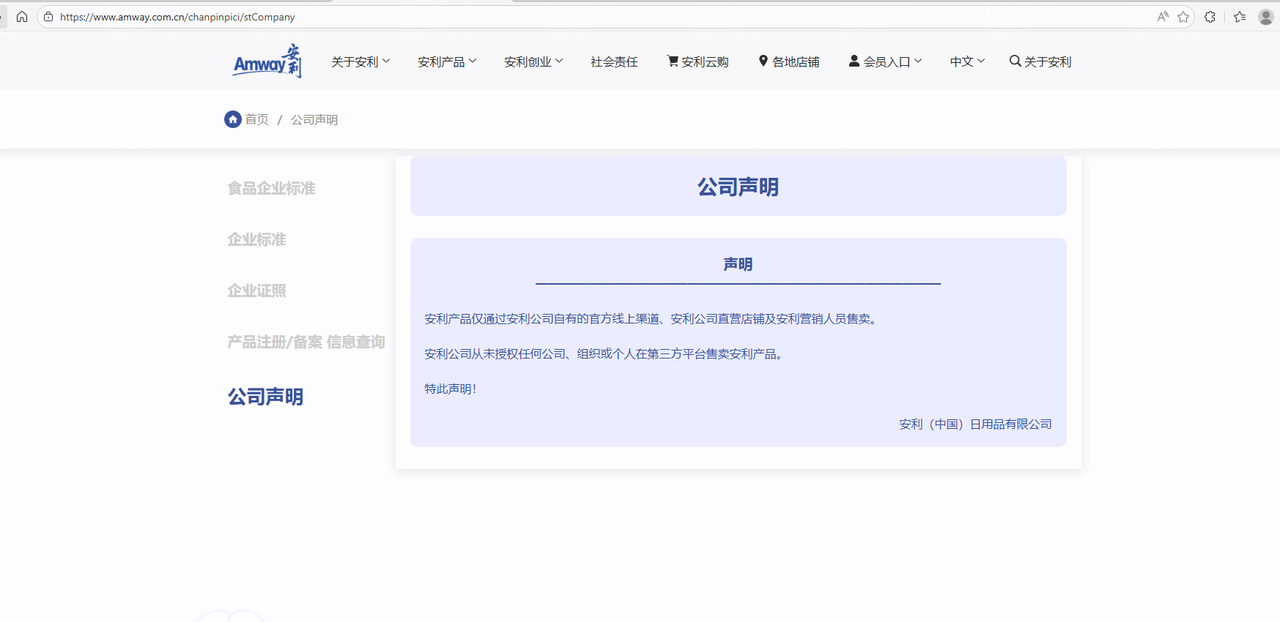Select 食品企业标准 in the sidebar
The width and height of the screenshot is (1280, 622).
pos(271,188)
